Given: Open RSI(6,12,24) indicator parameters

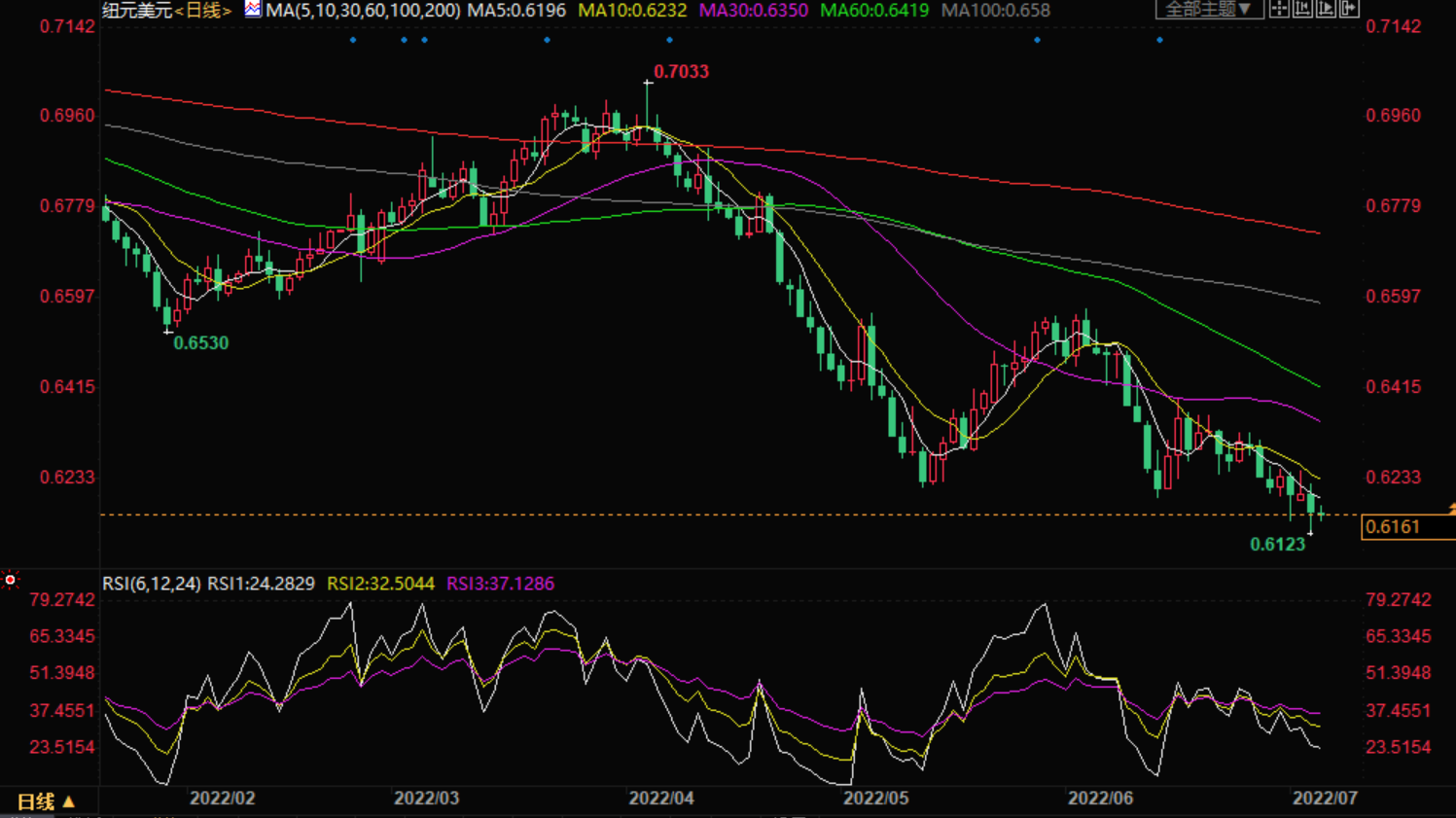Looking at the screenshot, I should click(152, 584).
